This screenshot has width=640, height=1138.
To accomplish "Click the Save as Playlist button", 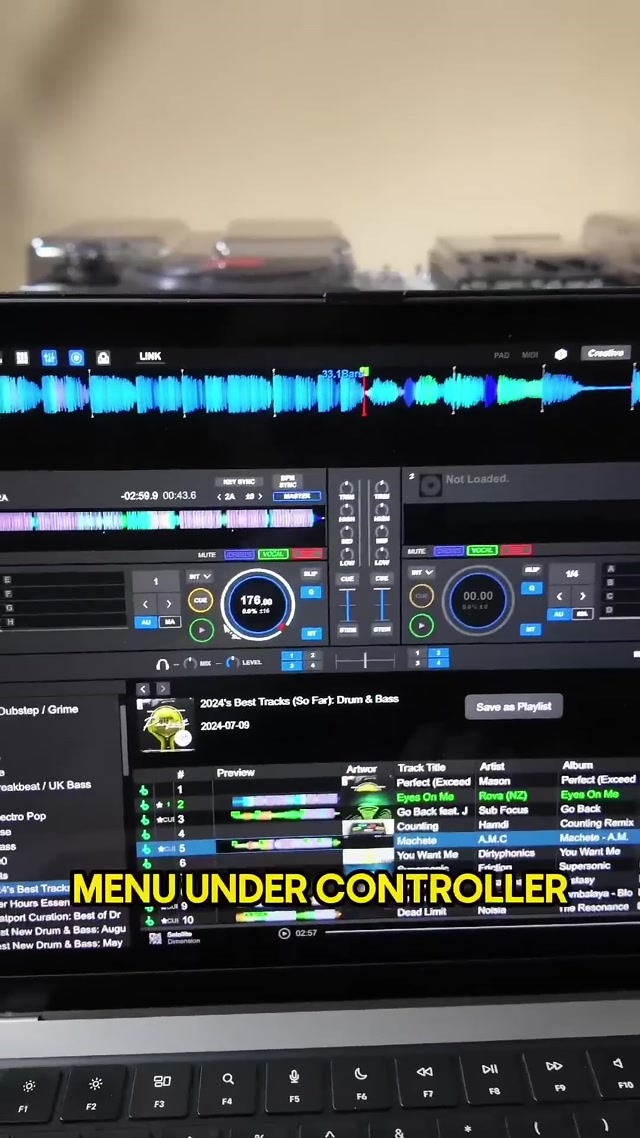I will coord(513,707).
